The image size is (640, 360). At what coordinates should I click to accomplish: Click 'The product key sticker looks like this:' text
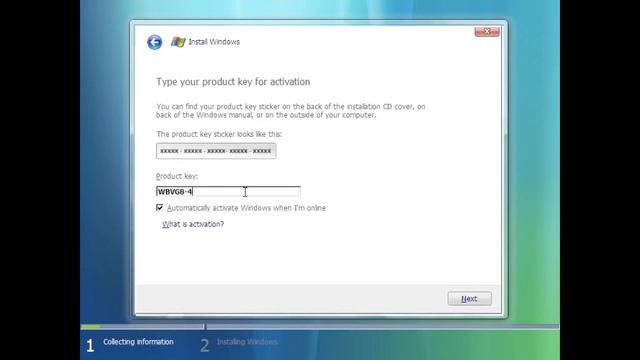pyautogui.click(x=219, y=134)
